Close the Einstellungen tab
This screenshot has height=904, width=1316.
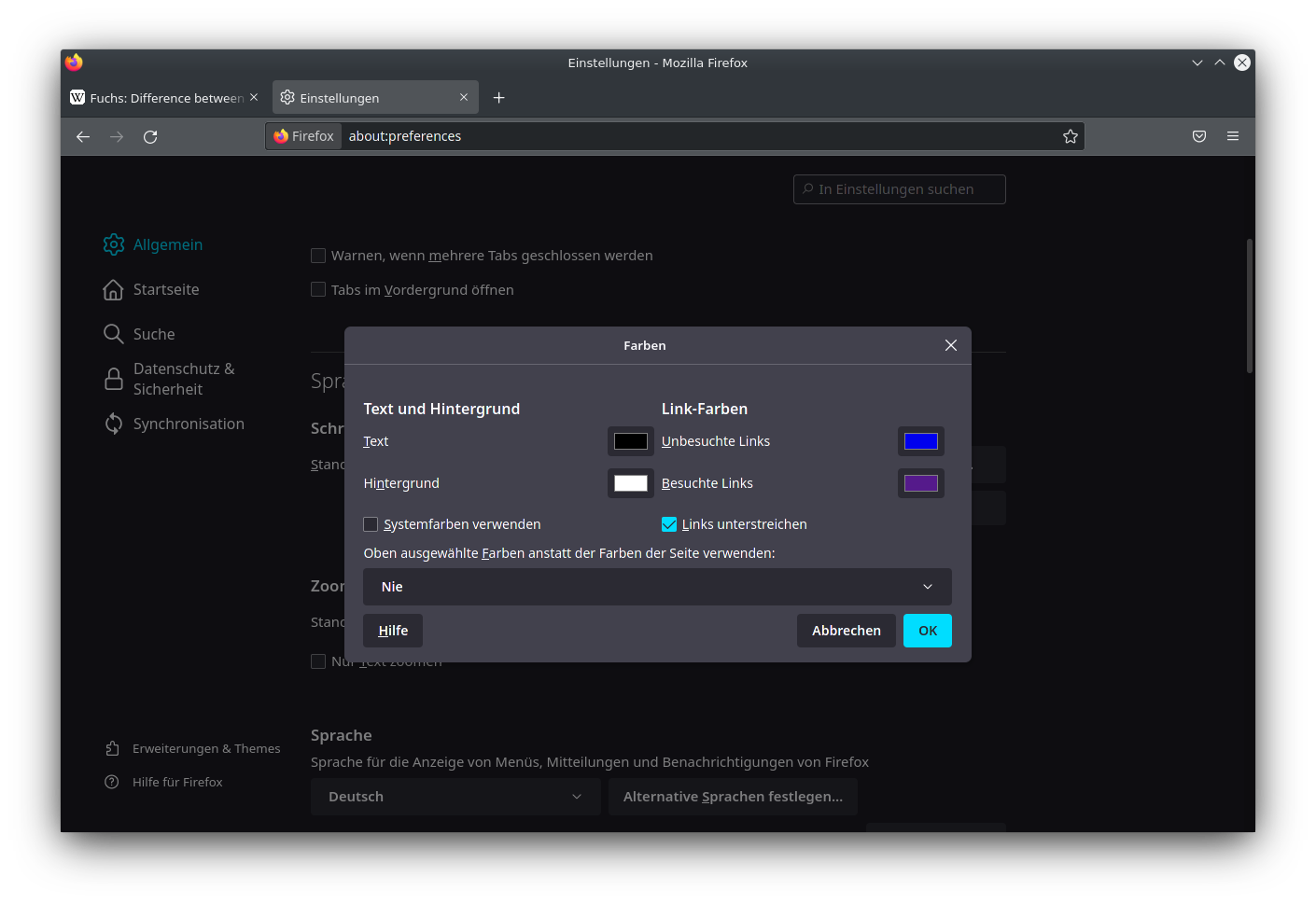tap(464, 98)
